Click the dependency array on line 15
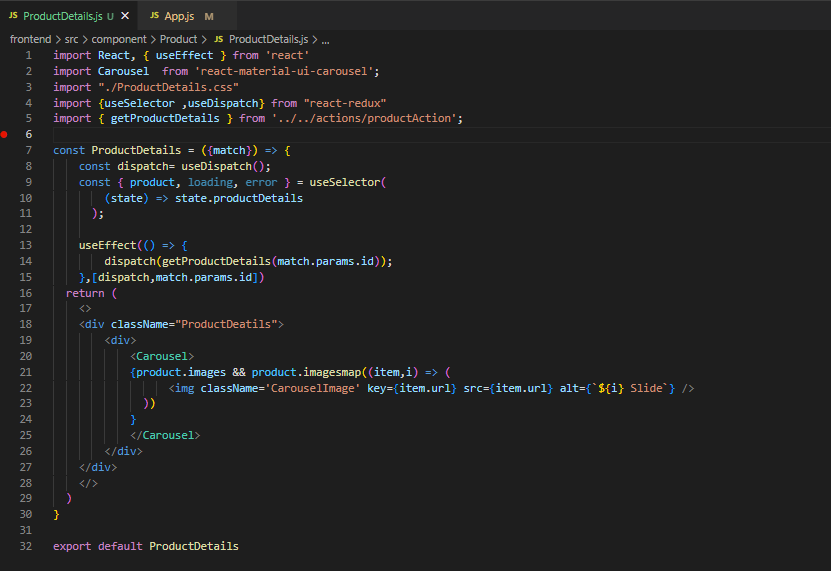The width and height of the screenshot is (831, 571). coord(175,277)
